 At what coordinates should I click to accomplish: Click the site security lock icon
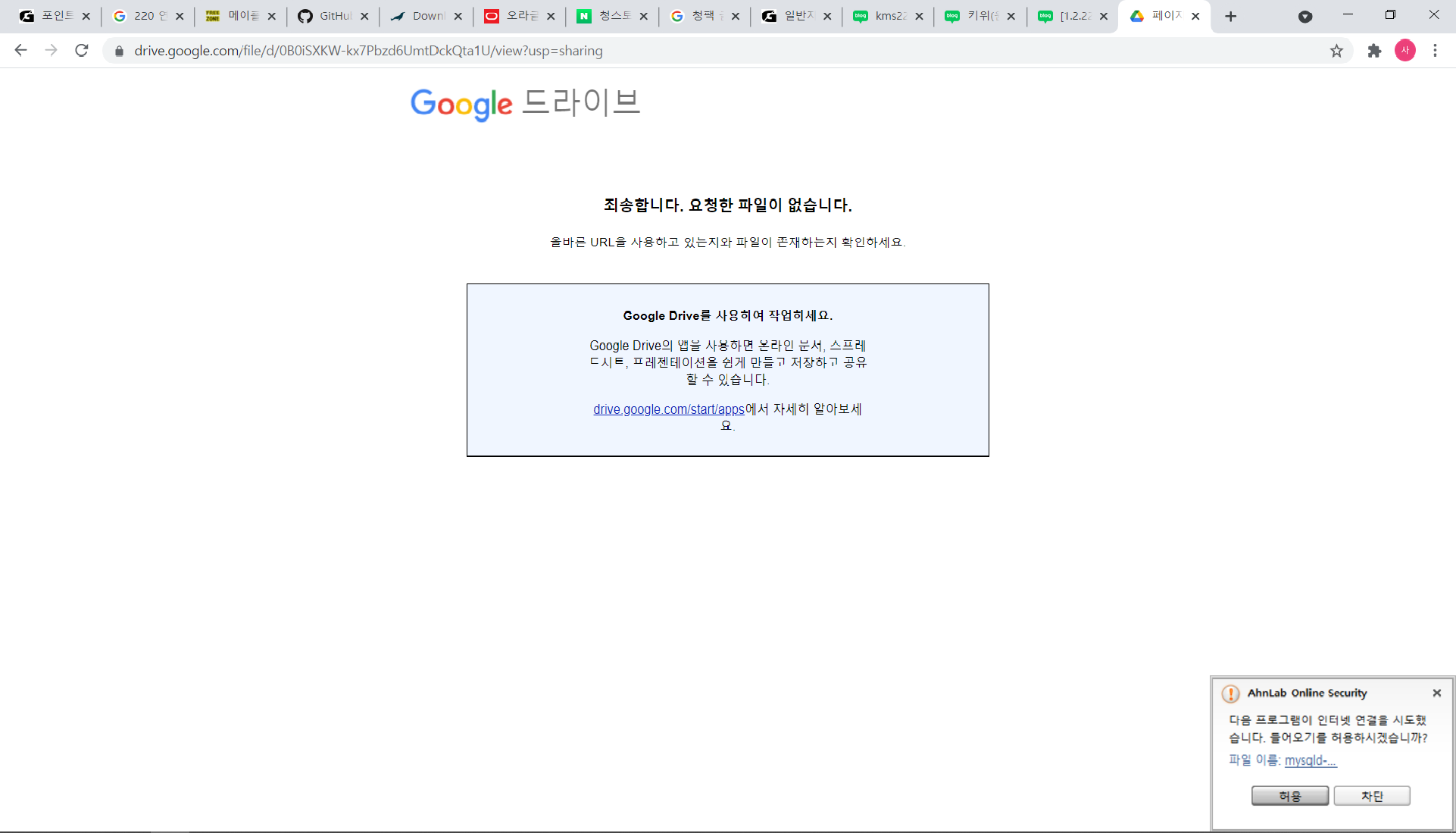119,51
